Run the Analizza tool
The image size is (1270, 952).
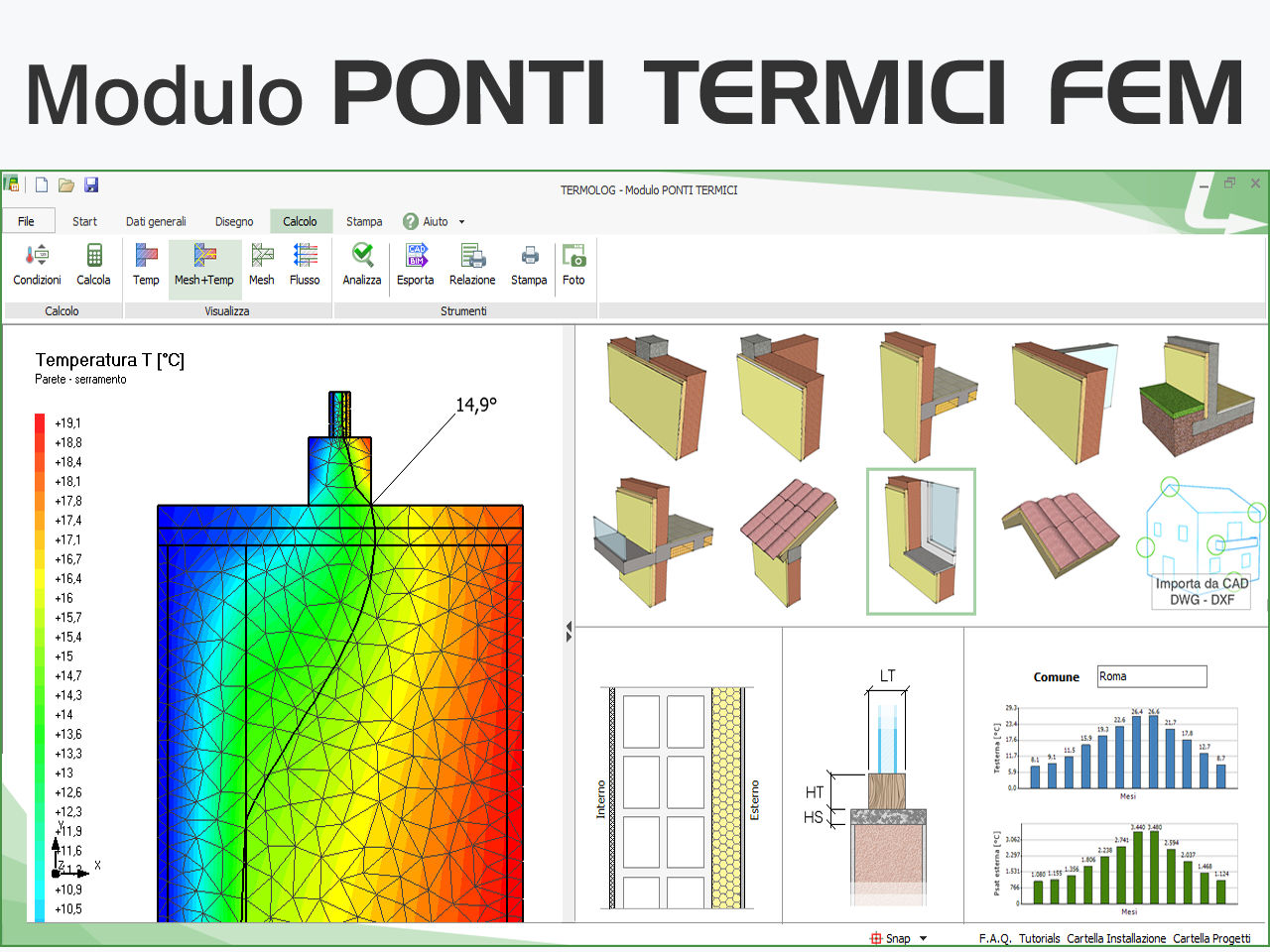point(361,264)
